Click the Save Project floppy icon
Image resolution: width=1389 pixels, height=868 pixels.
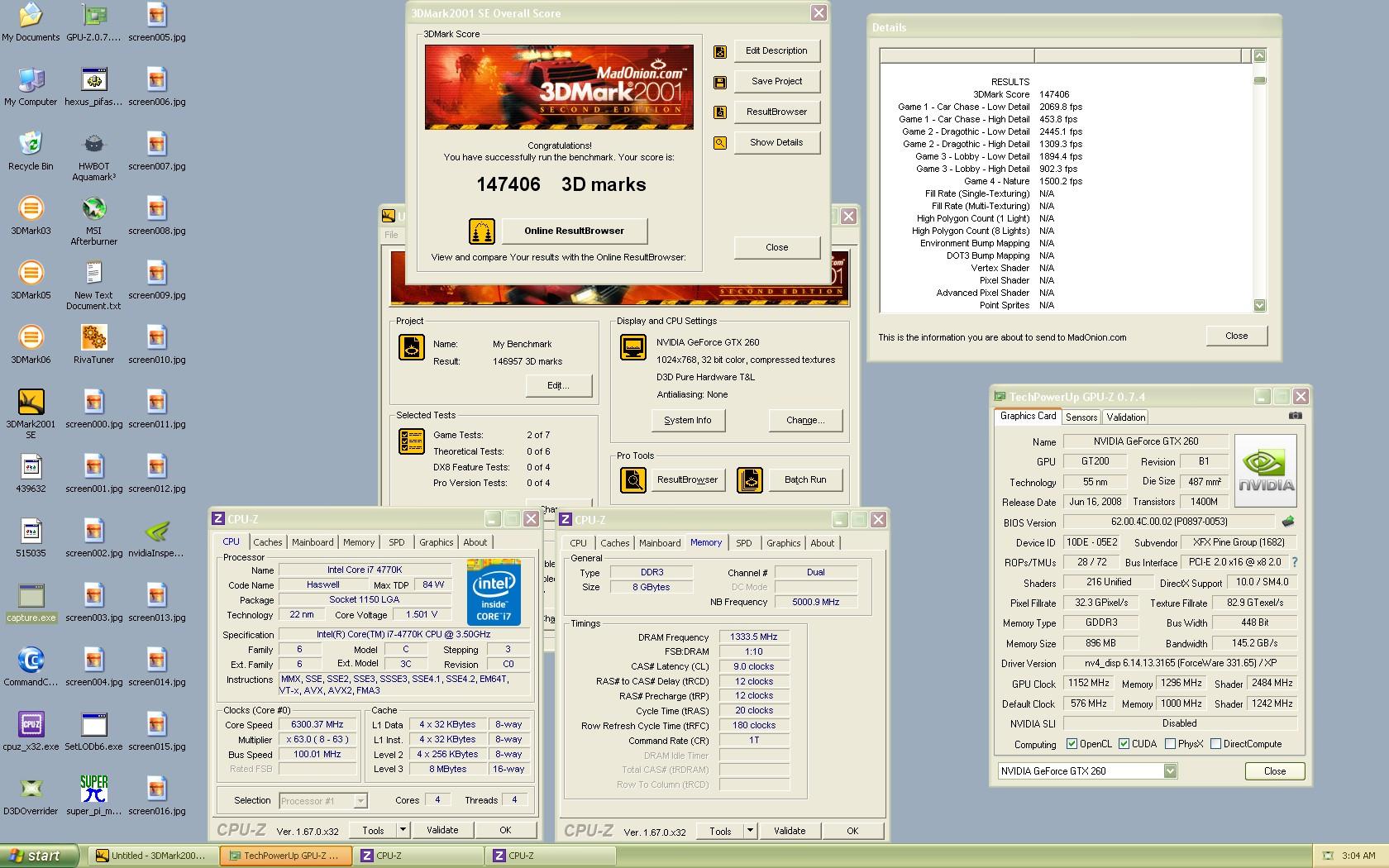pos(720,82)
